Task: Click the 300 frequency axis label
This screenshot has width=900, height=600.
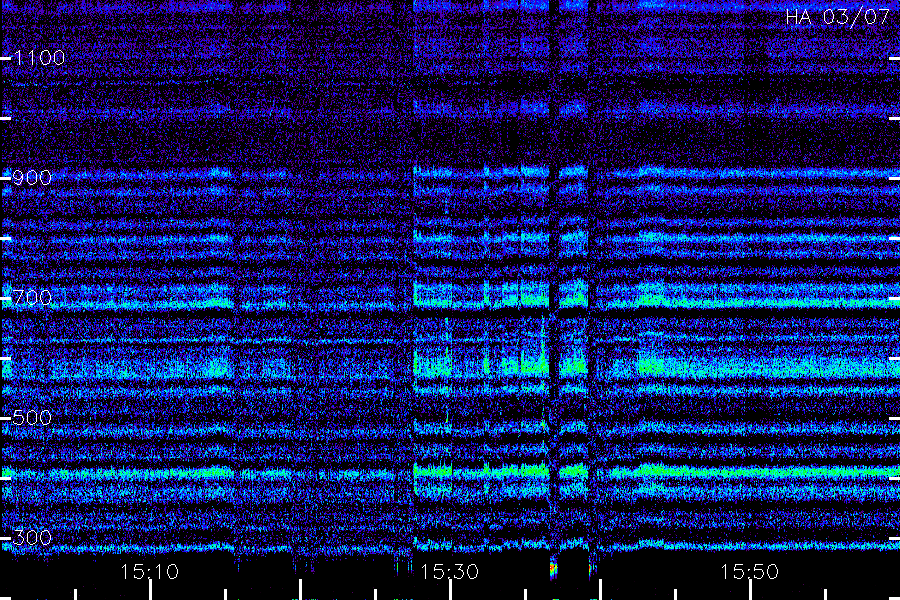Action: 32,538
